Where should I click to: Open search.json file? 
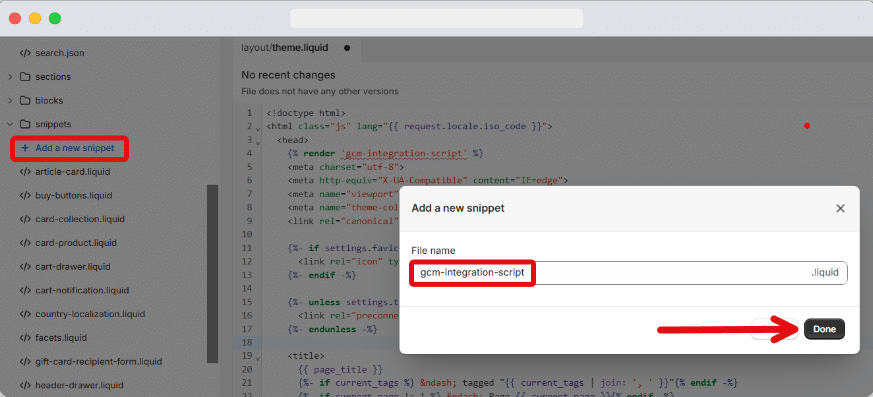(x=60, y=53)
